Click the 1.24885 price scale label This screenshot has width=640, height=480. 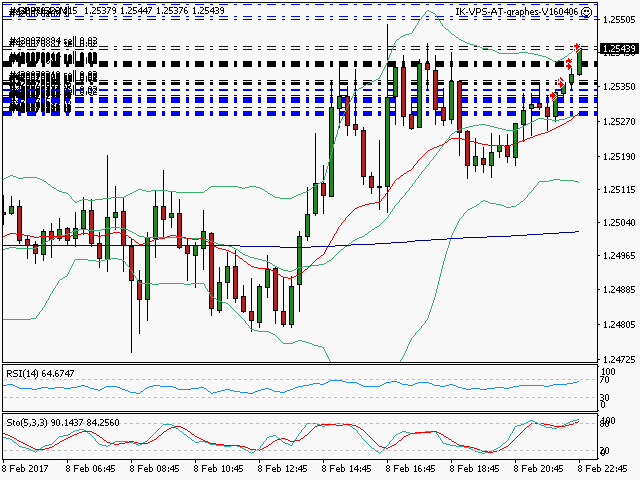click(x=619, y=289)
